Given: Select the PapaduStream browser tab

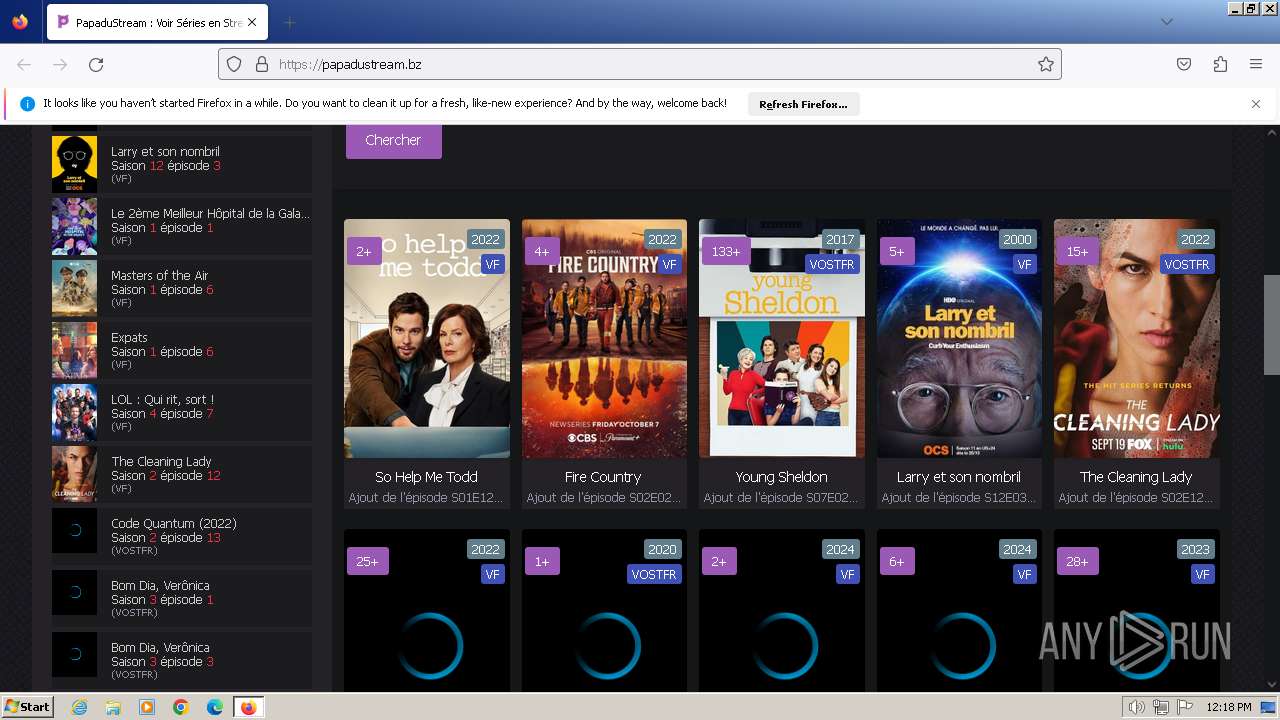Looking at the screenshot, I should tap(156, 22).
